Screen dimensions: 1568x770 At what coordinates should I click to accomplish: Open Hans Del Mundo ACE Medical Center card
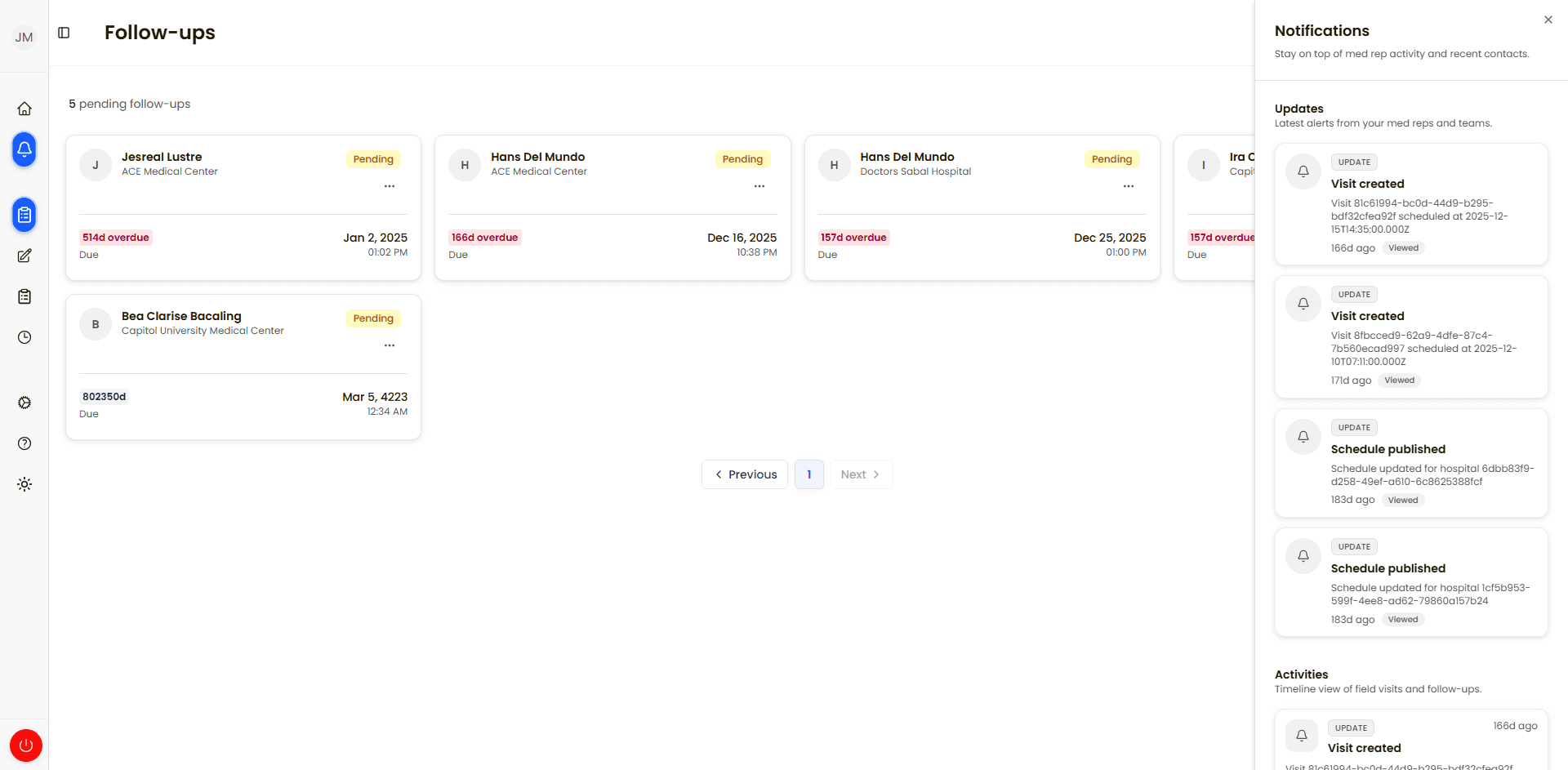coord(612,208)
